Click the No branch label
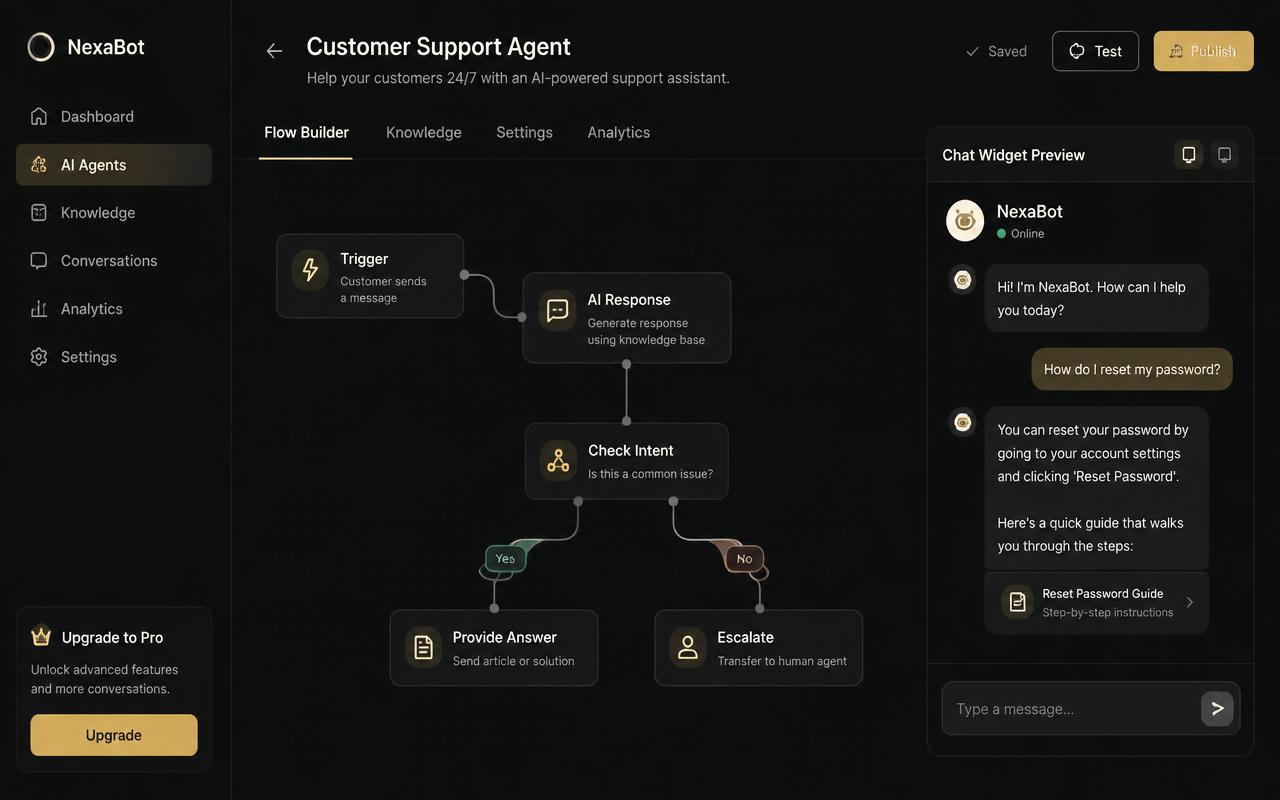This screenshot has width=1280, height=800. [x=744, y=558]
